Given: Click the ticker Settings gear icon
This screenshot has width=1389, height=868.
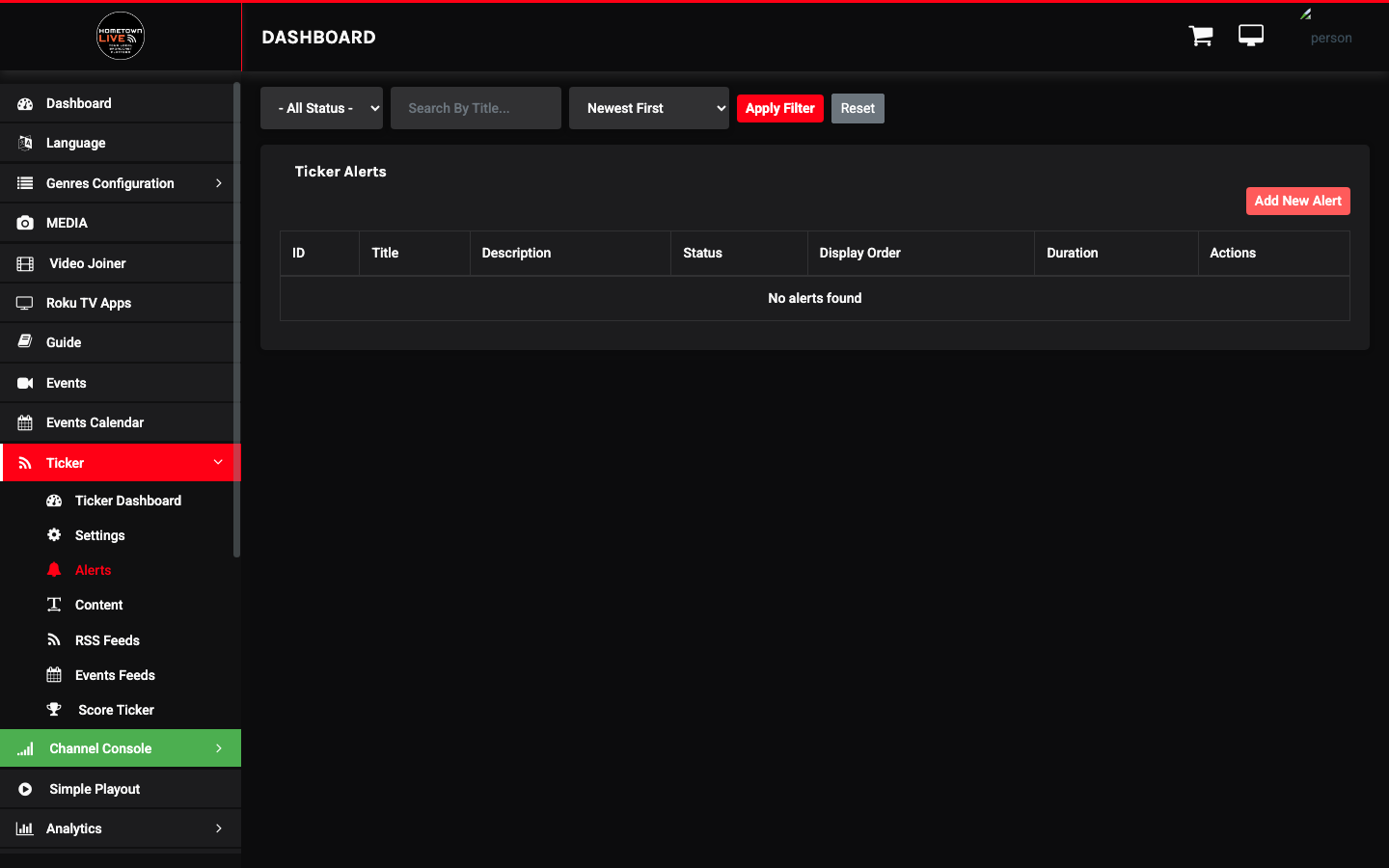Looking at the screenshot, I should 54,535.
